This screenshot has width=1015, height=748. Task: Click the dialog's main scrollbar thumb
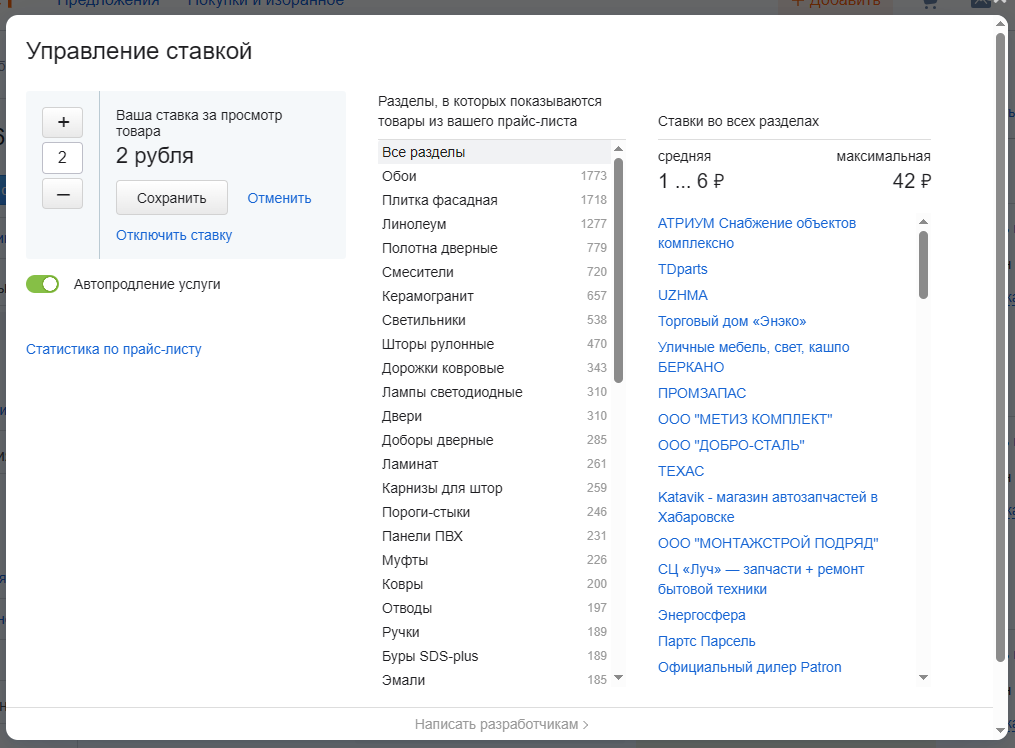click(1000, 347)
